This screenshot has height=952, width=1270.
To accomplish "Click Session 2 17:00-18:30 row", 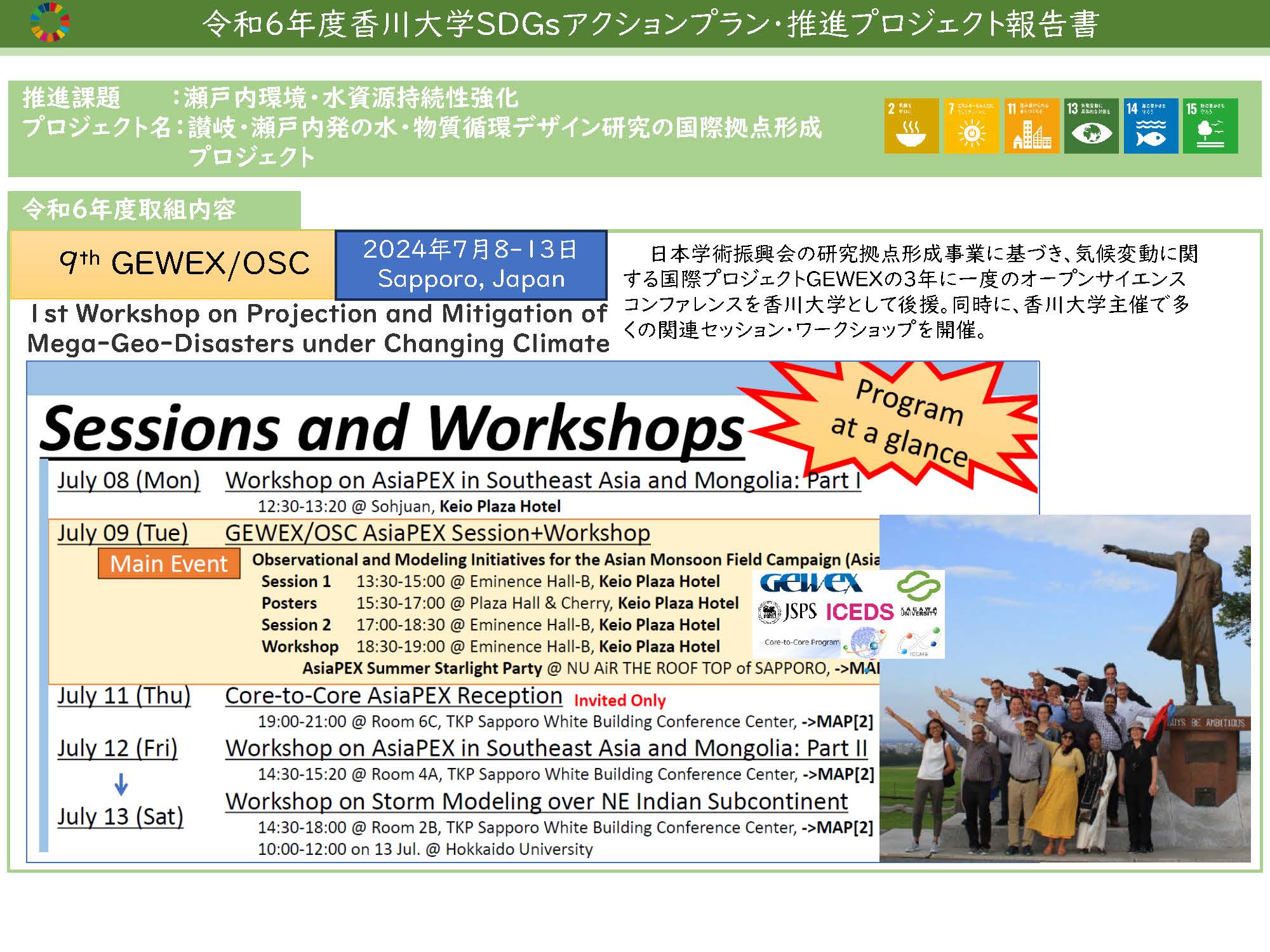I will (490, 625).
